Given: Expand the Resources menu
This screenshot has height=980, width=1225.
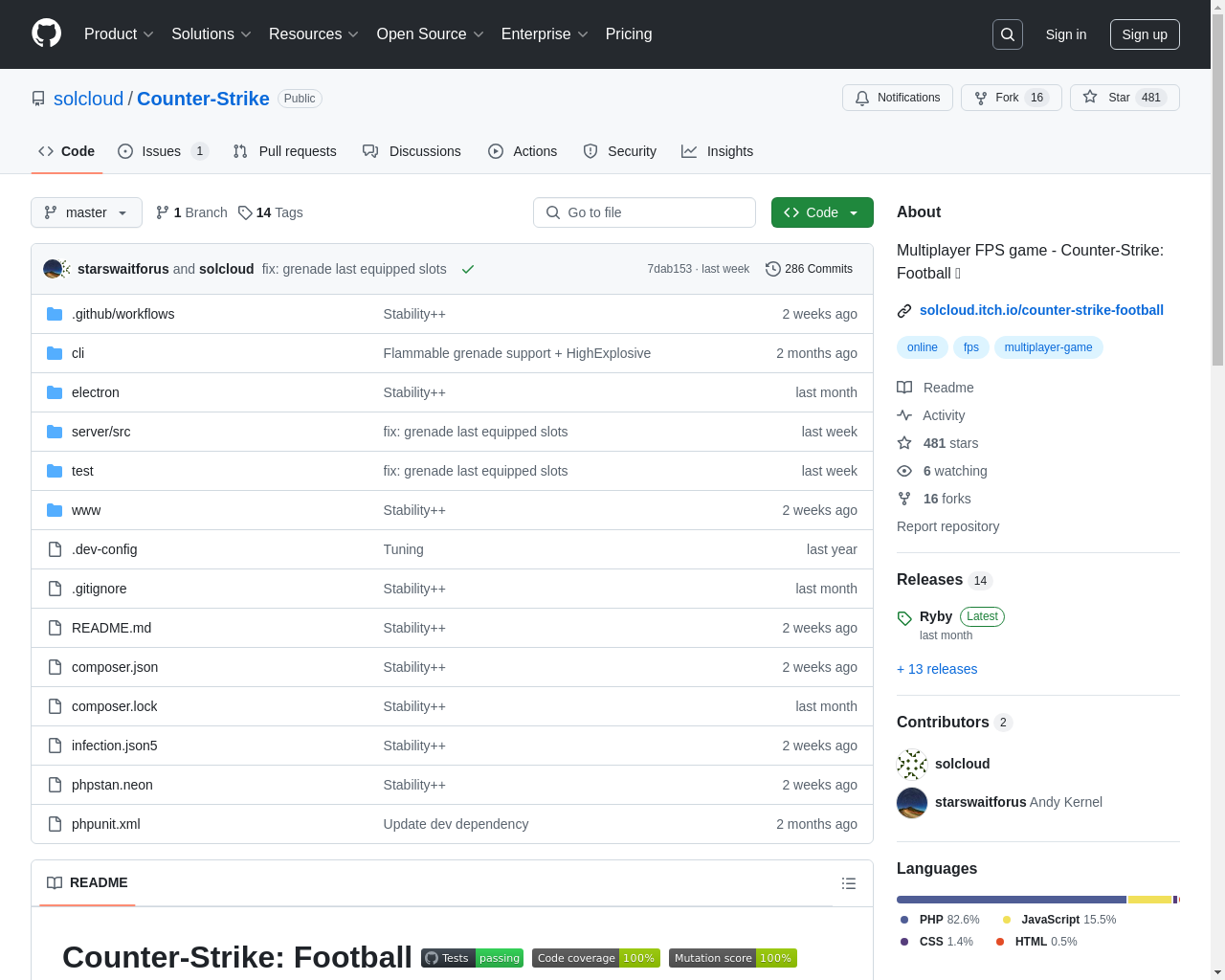Looking at the screenshot, I should [314, 34].
